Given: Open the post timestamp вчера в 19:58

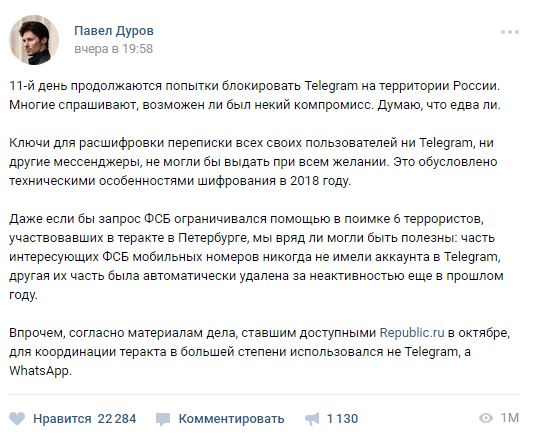Looking at the screenshot, I should [x=113, y=49].
